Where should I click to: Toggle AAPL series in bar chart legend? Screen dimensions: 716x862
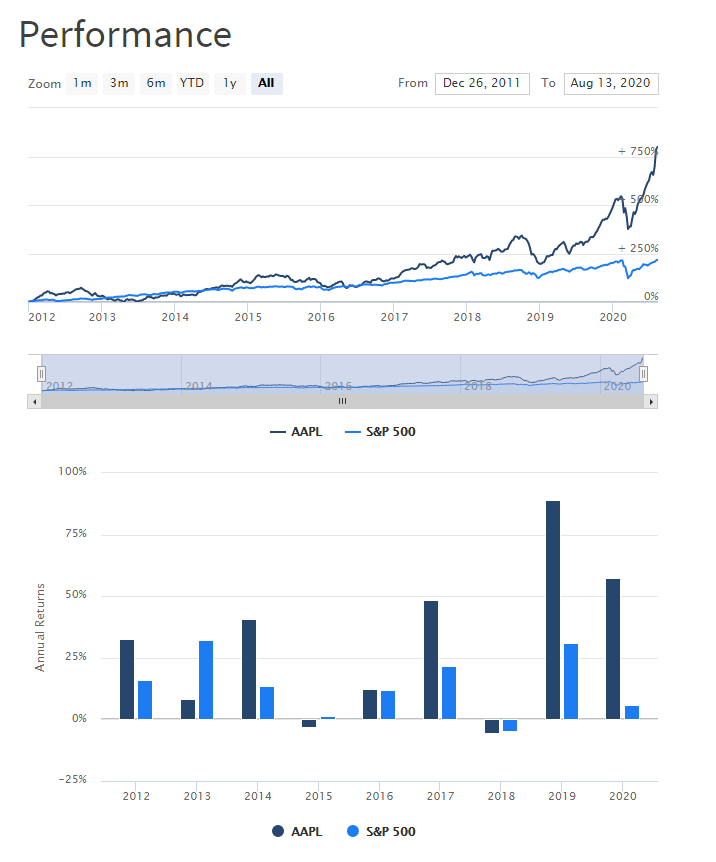point(297,832)
